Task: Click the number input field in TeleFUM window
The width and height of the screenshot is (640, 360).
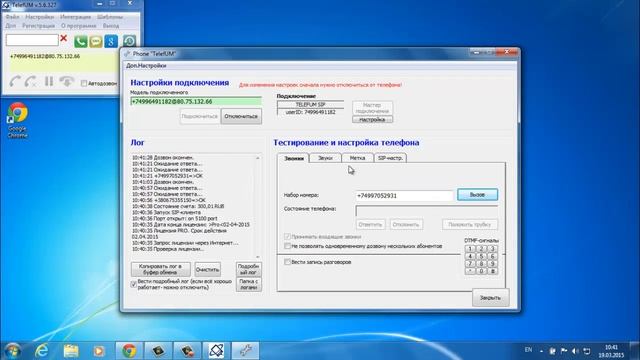Action: pyautogui.click(x=32, y=40)
